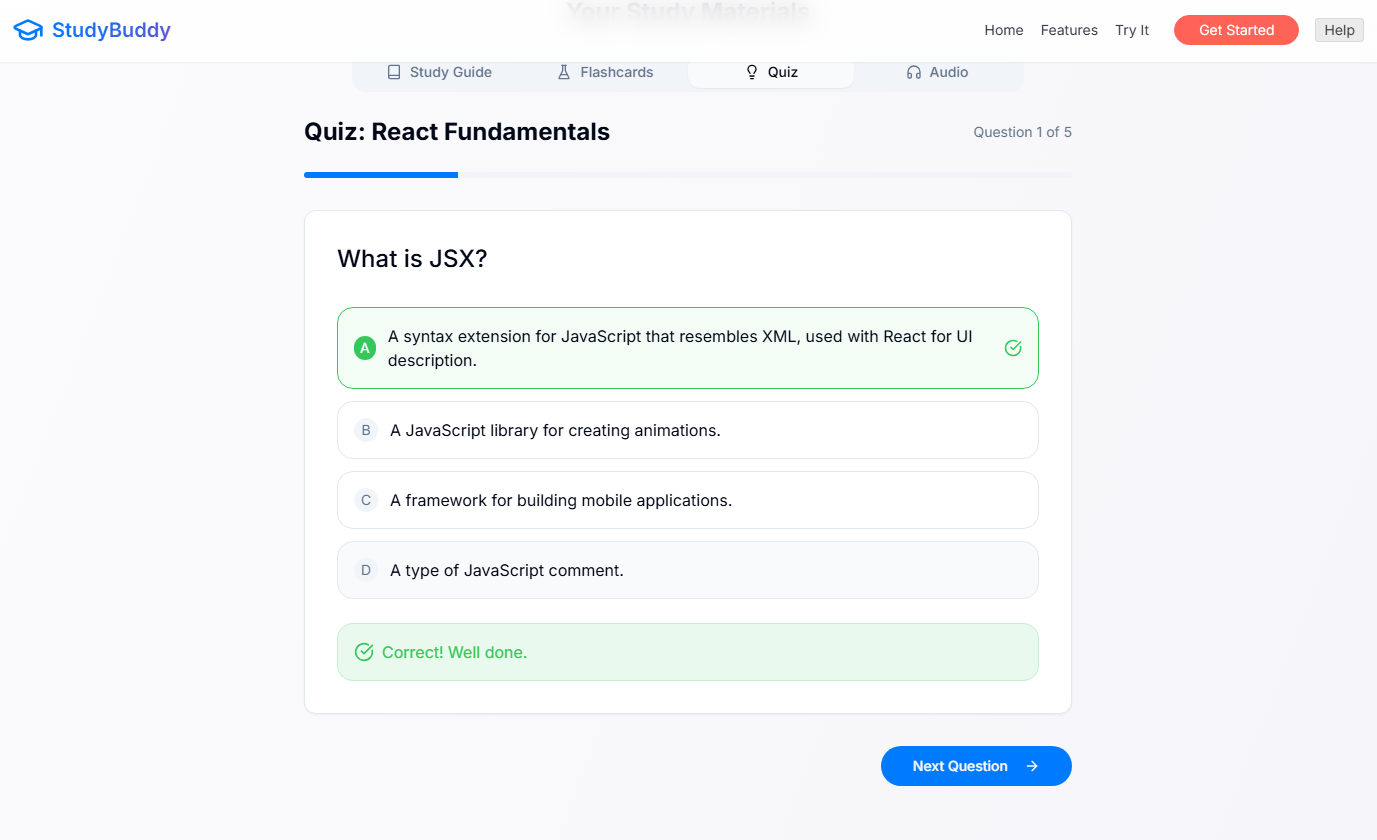
Task: Open the Study Guide tab
Action: (439, 72)
